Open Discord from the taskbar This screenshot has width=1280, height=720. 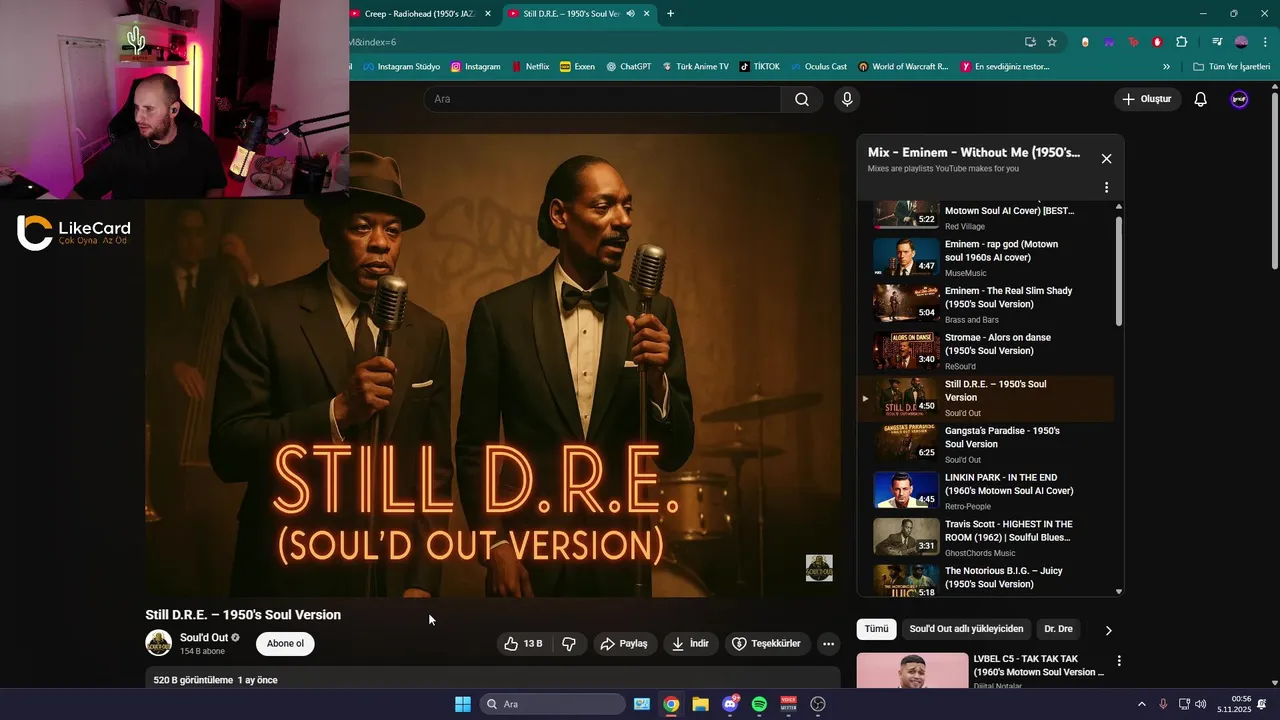pyautogui.click(x=730, y=704)
